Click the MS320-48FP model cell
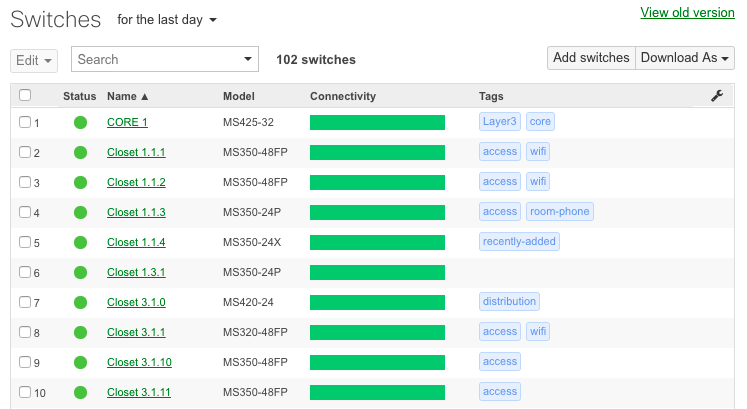 pos(255,332)
